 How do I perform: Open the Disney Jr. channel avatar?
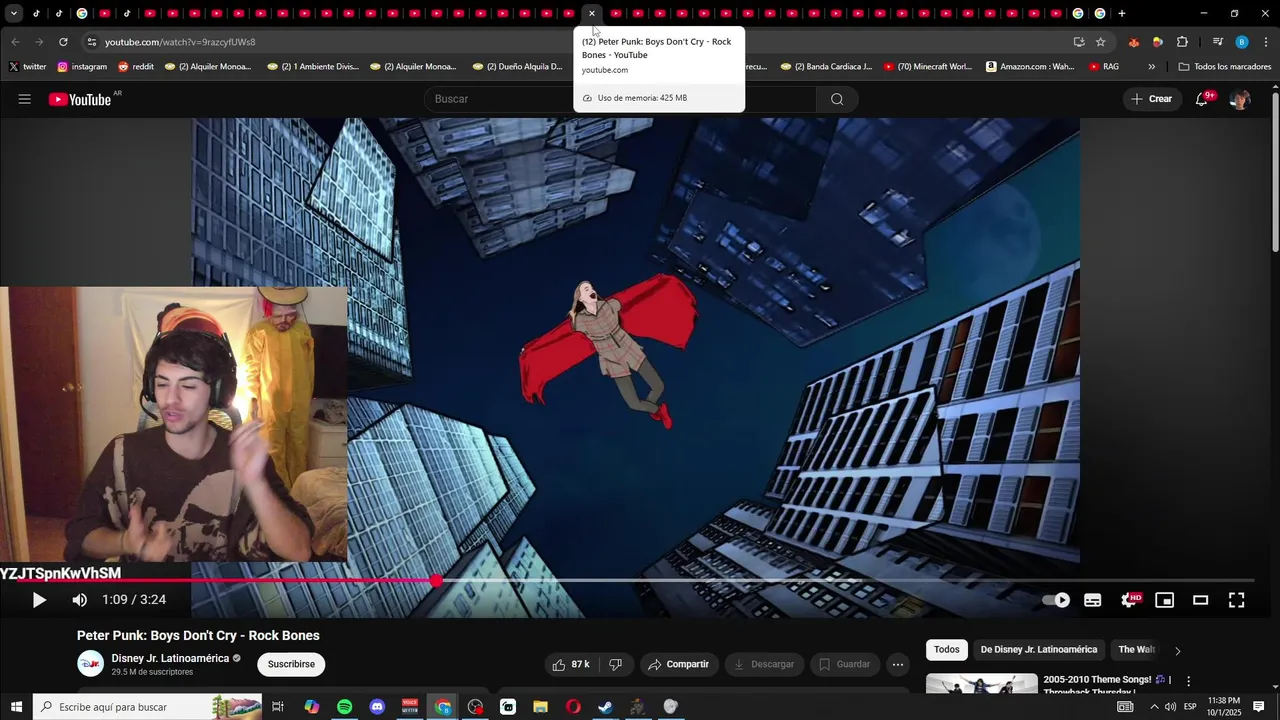pos(90,664)
